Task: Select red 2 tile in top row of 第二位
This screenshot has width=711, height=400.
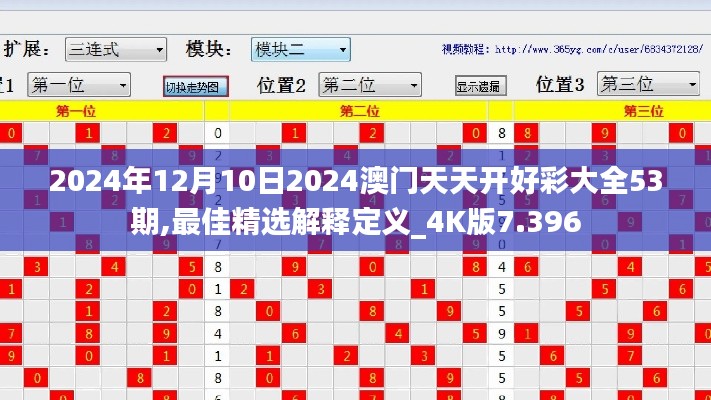Action: tap(372, 133)
